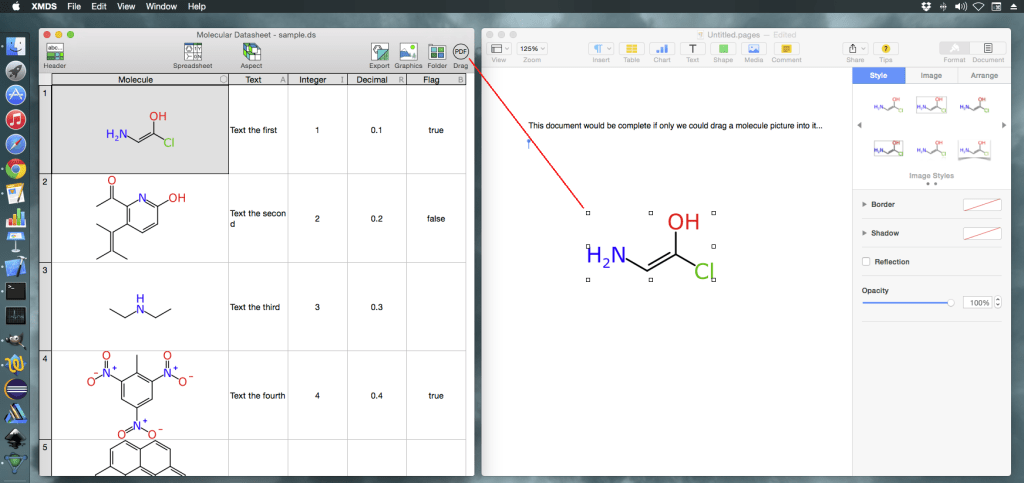Click the PDF Drag icon
The image size is (1024, 483).
coord(461,51)
